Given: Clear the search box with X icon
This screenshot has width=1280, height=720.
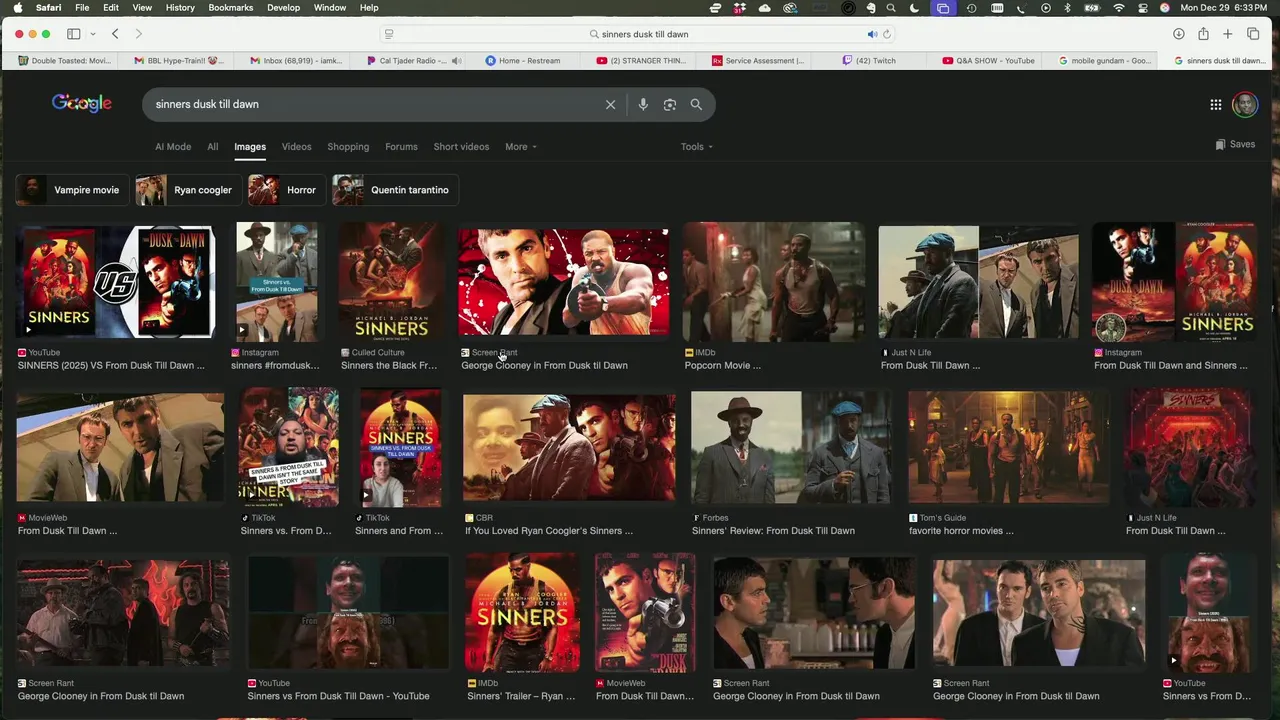Looking at the screenshot, I should point(610,104).
